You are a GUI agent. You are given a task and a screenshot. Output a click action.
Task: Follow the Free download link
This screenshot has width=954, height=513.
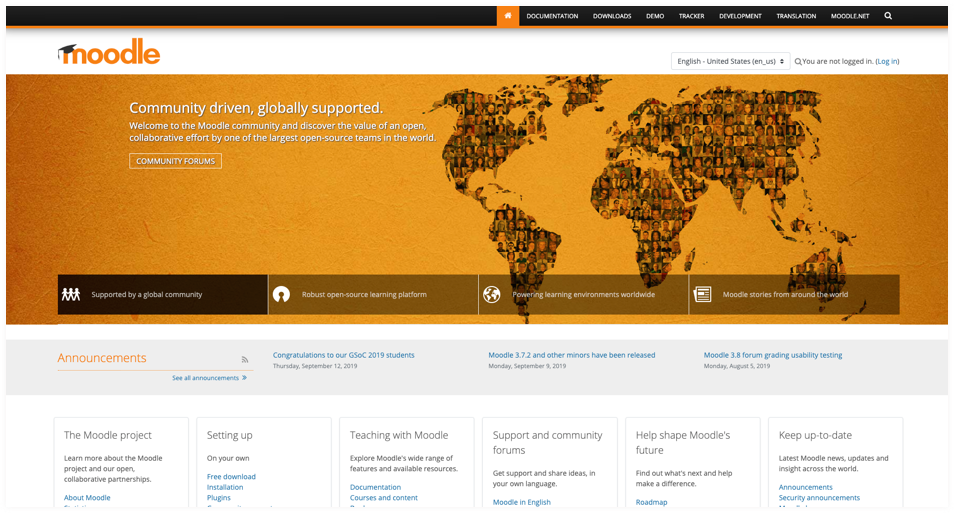click(231, 477)
